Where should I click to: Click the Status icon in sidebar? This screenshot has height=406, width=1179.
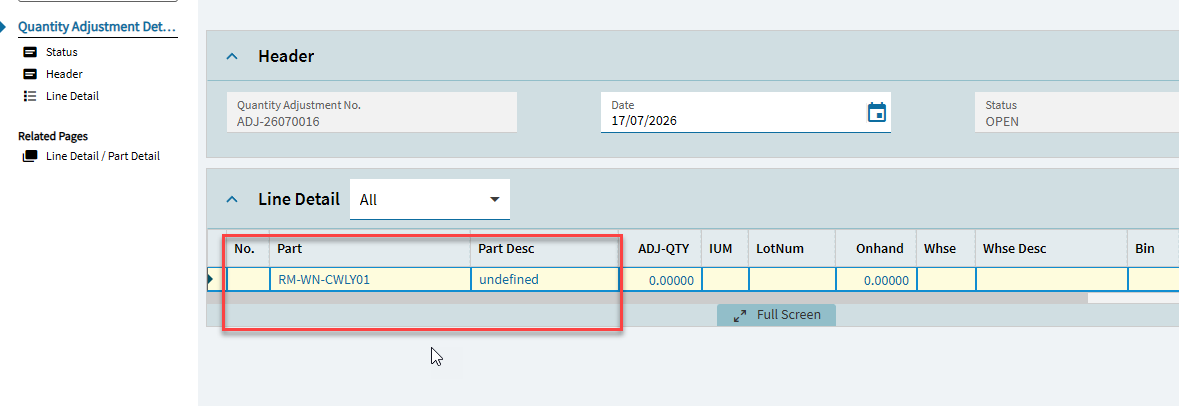(x=30, y=53)
